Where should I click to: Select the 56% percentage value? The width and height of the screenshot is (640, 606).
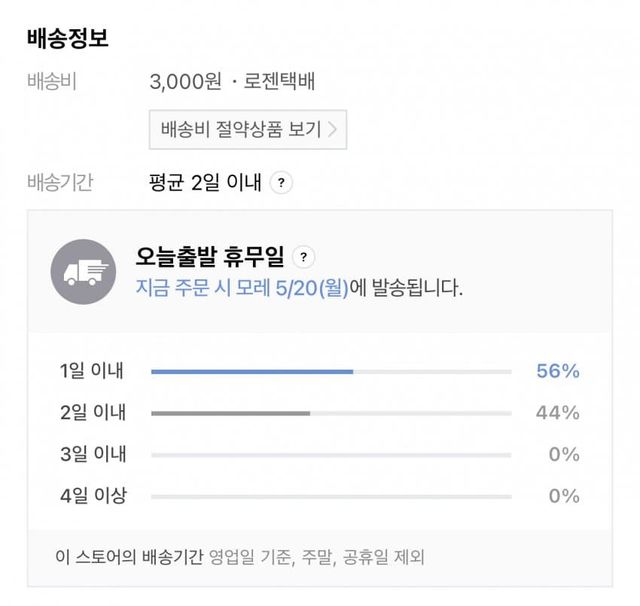[x=558, y=371]
